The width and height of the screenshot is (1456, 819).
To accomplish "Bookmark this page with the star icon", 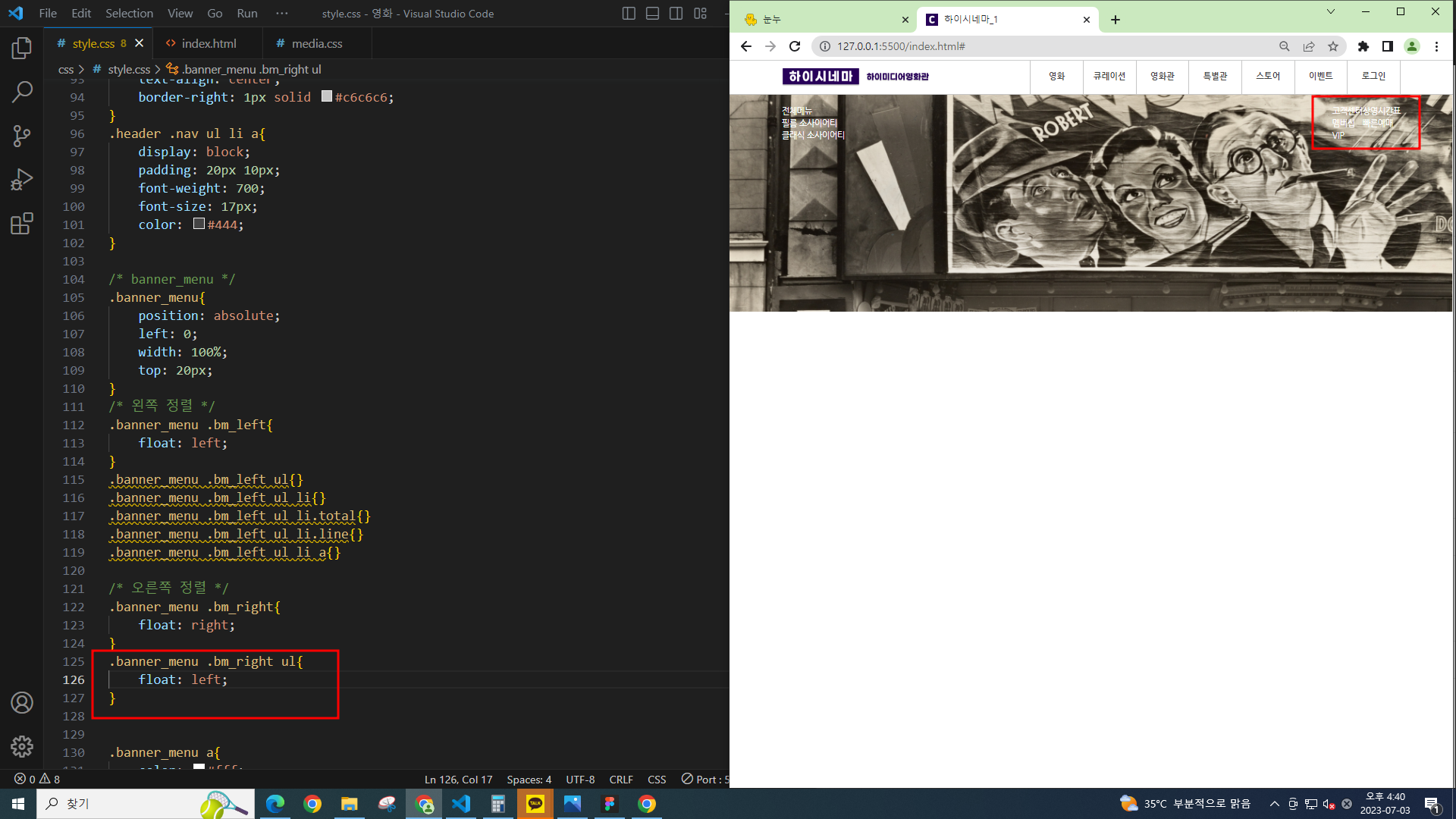I will click(1333, 46).
